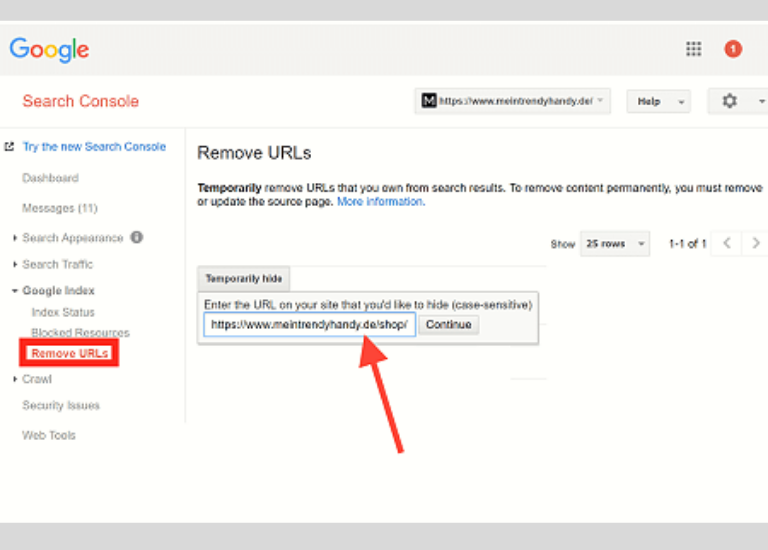Expand the Crawl section
Image resolution: width=768 pixels, height=550 pixels.
[x=15, y=379]
